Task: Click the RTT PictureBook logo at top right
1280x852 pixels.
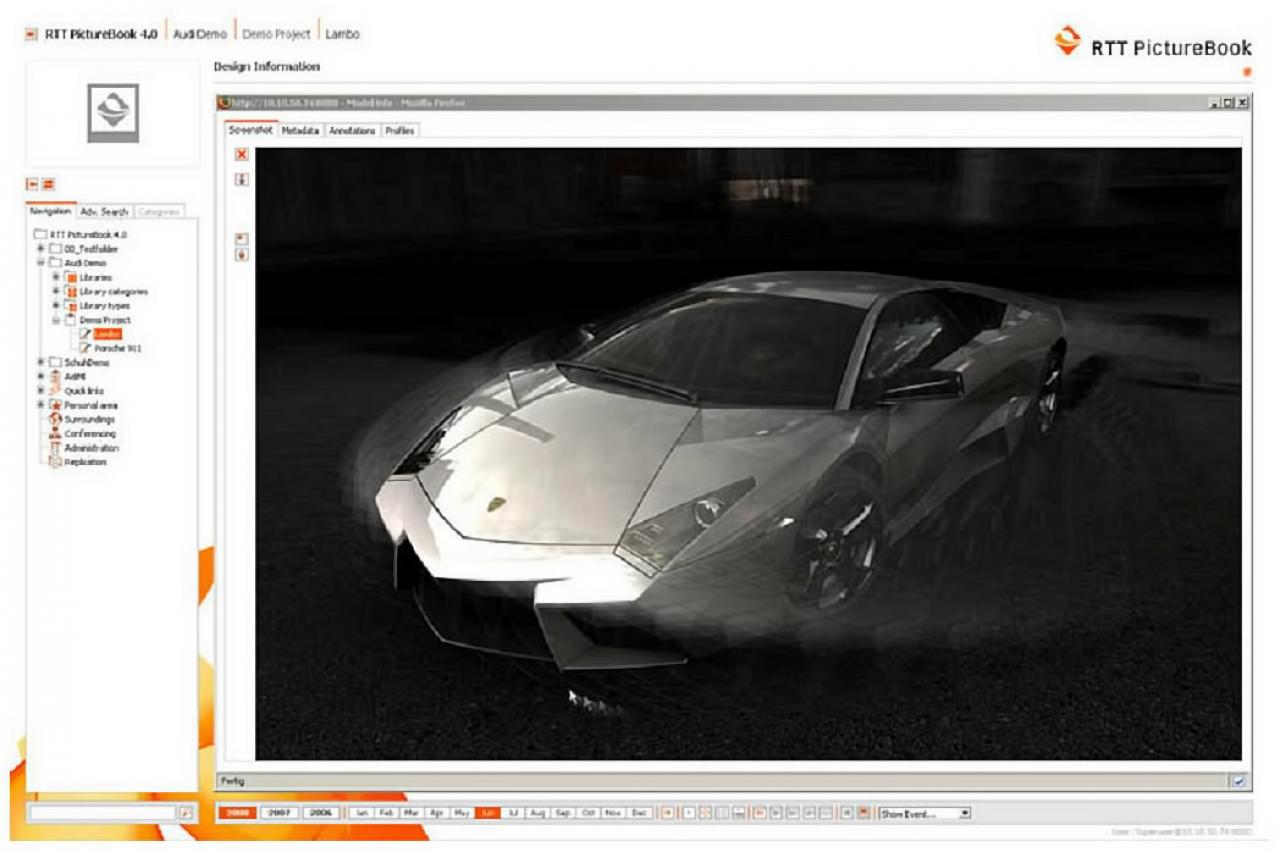Action: tap(1153, 42)
